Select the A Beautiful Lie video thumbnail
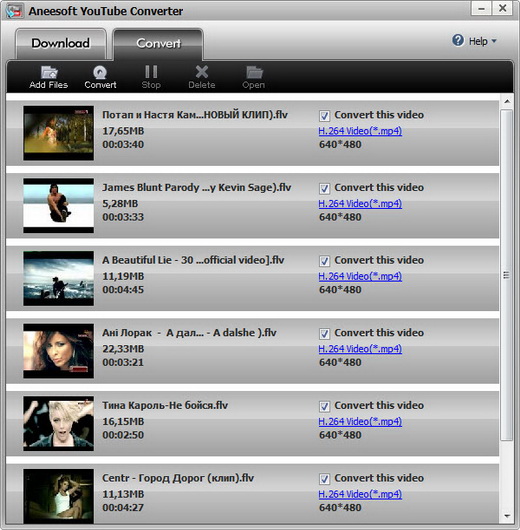This screenshot has width=520, height=530. [58, 279]
